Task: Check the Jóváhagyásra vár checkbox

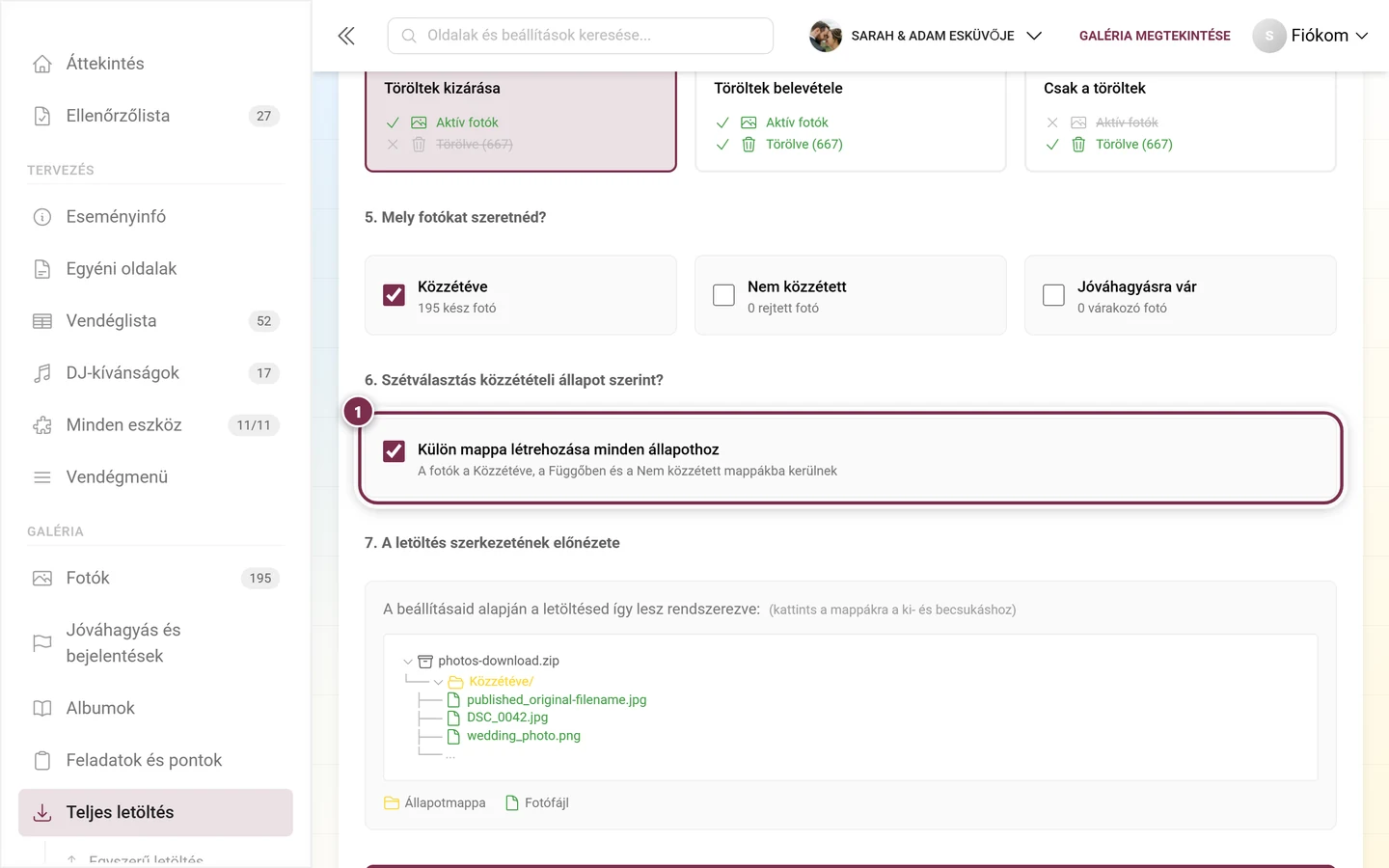Action: [x=1053, y=295]
